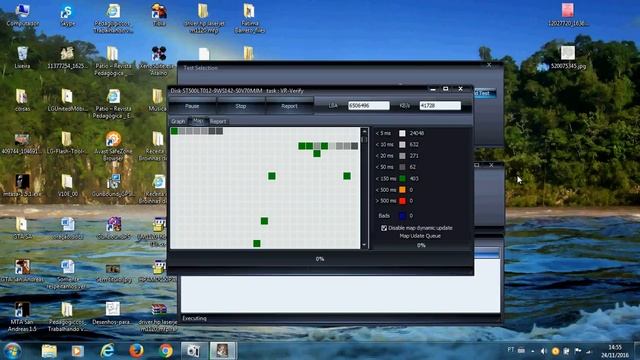Click the Report button next to Stop

coord(289,106)
